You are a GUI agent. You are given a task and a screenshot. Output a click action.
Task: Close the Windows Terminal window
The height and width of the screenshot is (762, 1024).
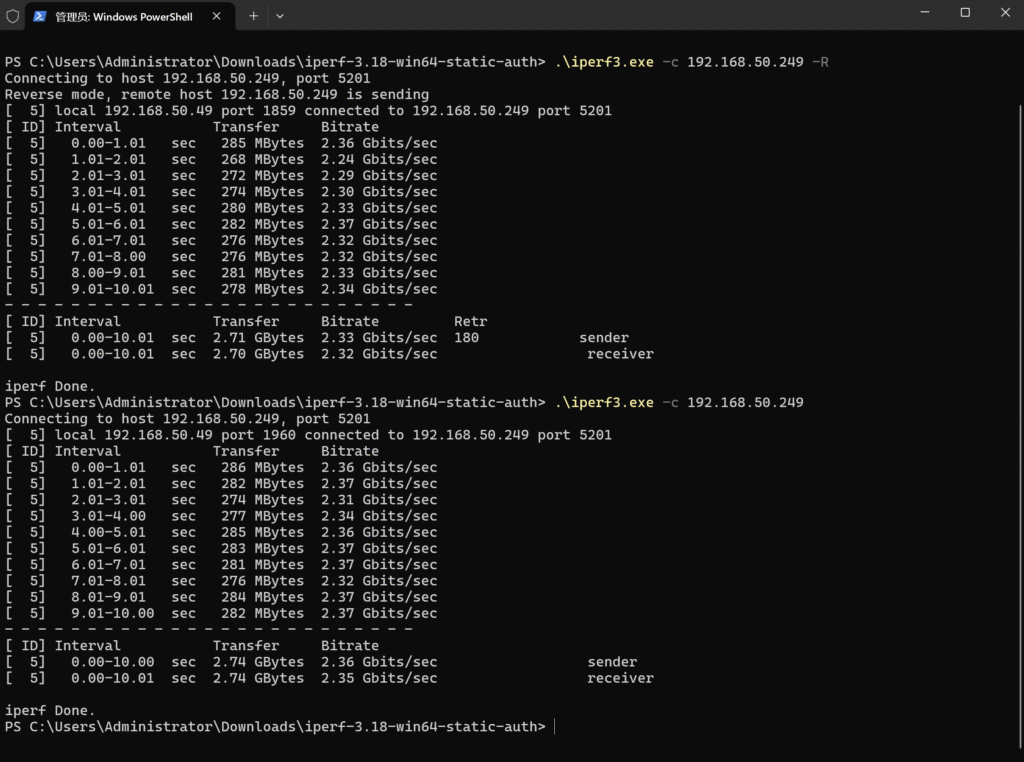(x=1004, y=13)
